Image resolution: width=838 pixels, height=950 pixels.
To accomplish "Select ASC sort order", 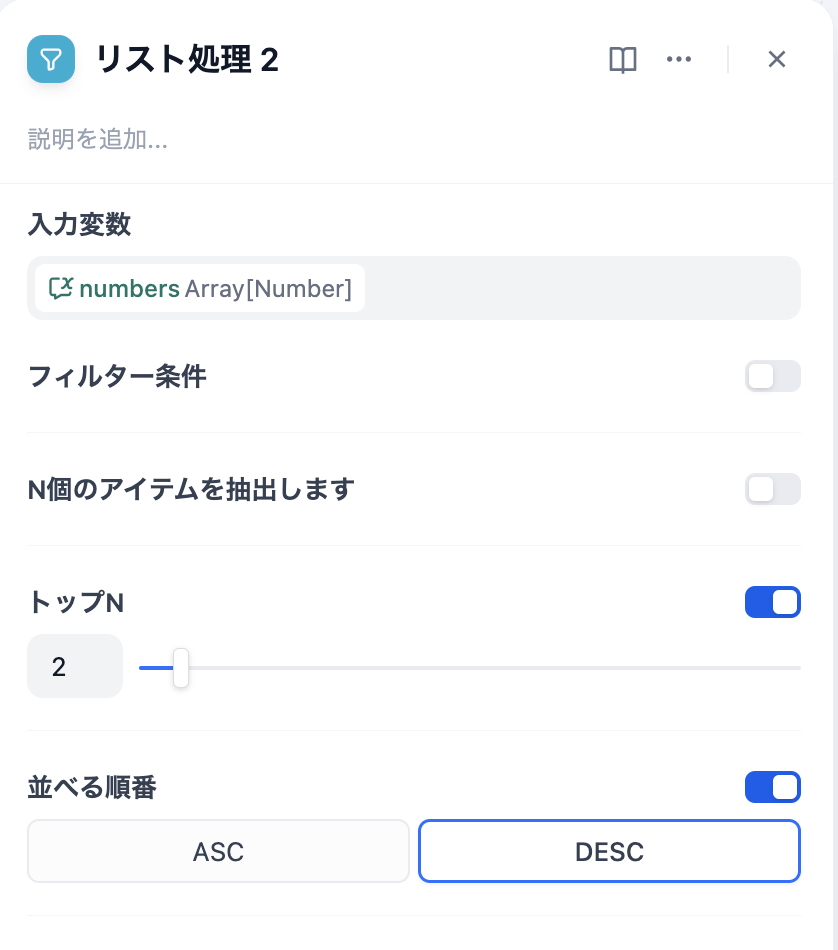I will 218,852.
